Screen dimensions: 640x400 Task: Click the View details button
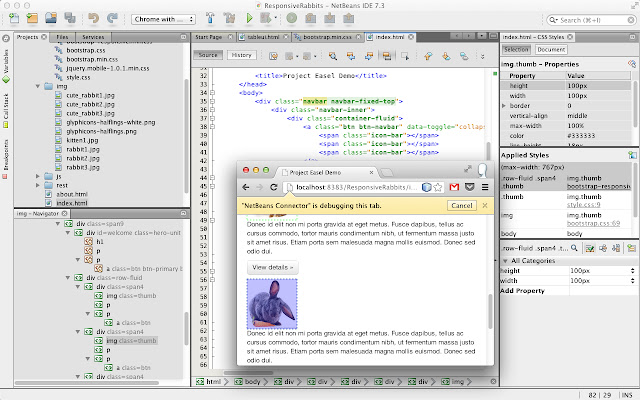coord(271,268)
